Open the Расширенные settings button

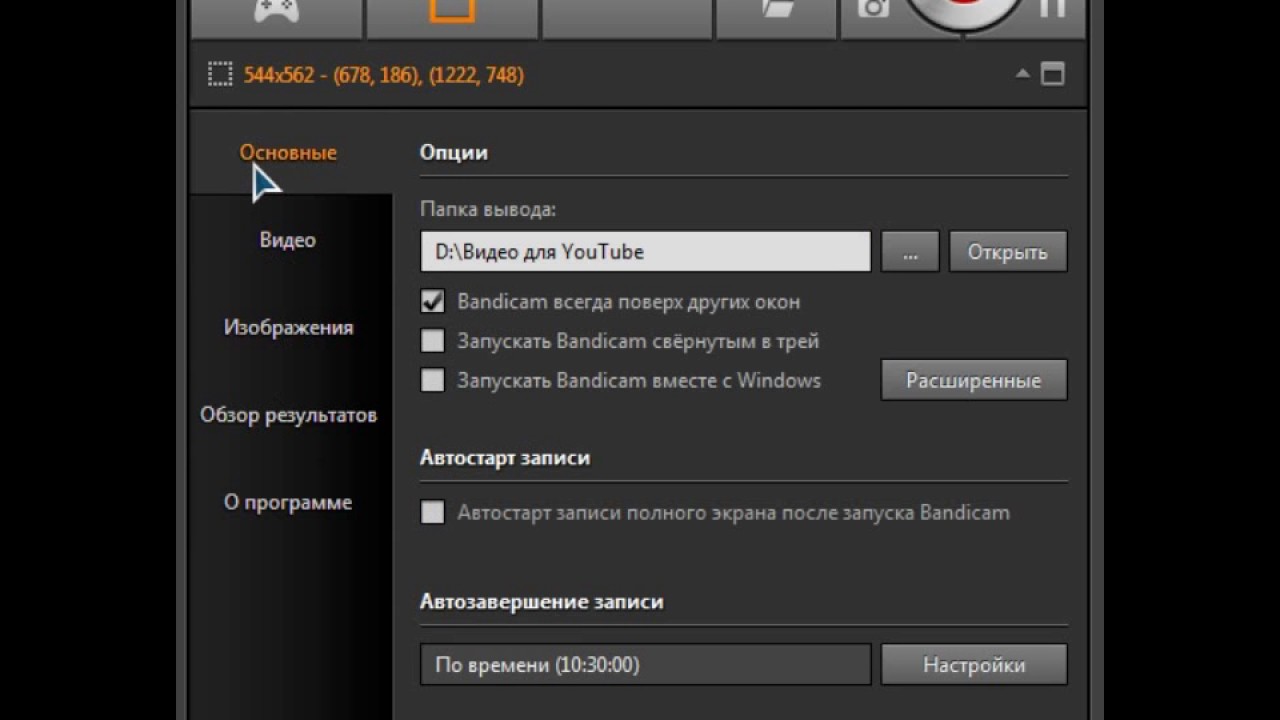pos(974,381)
